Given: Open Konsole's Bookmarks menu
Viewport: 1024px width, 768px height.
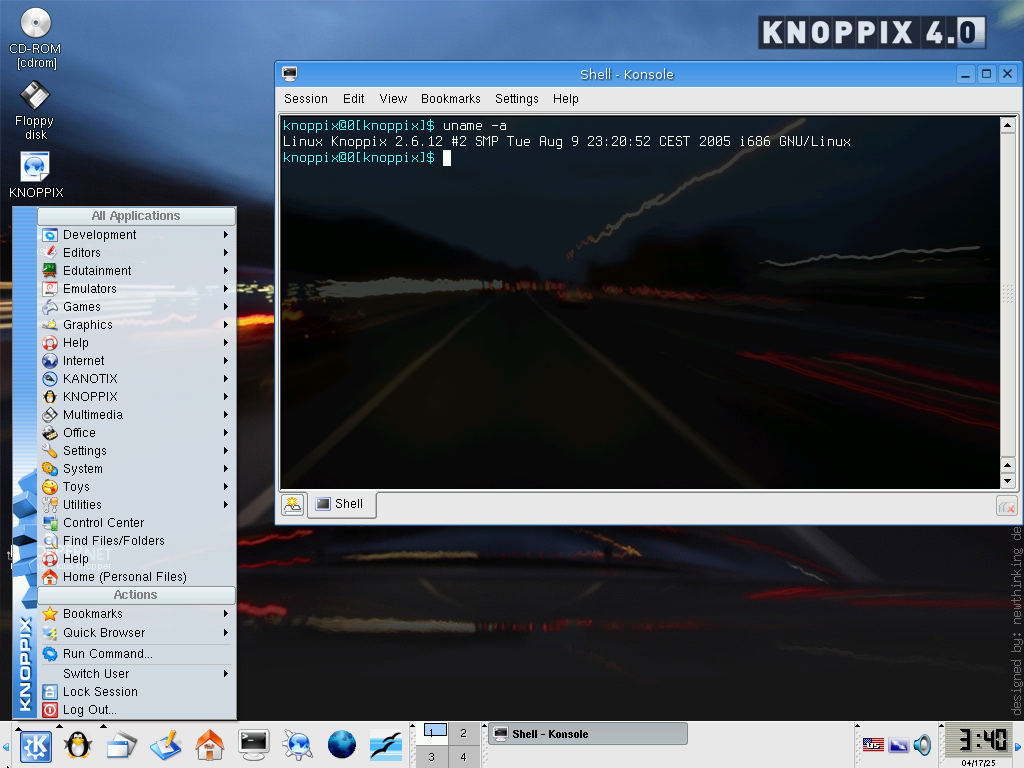Looking at the screenshot, I should coord(451,99).
